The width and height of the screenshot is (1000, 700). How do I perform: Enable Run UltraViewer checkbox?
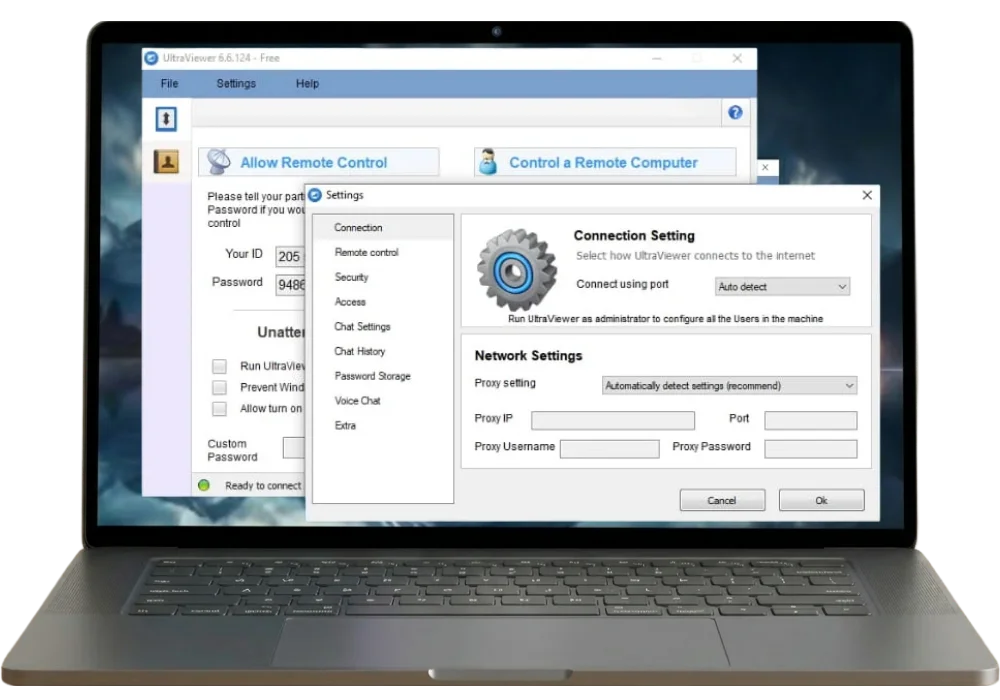[x=219, y=366]
